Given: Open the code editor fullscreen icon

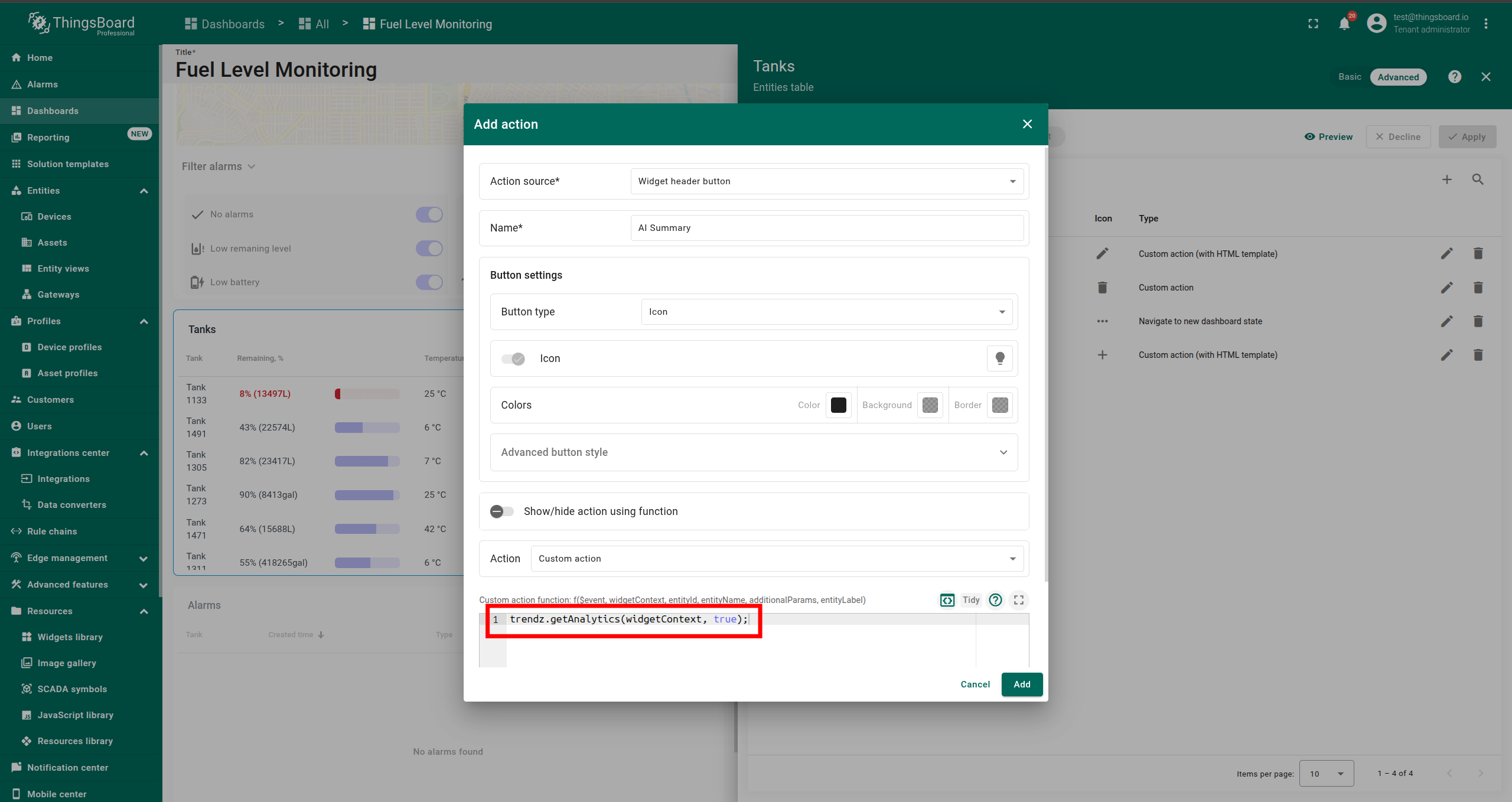Looking at the screenshot, I should [1018, 600].
